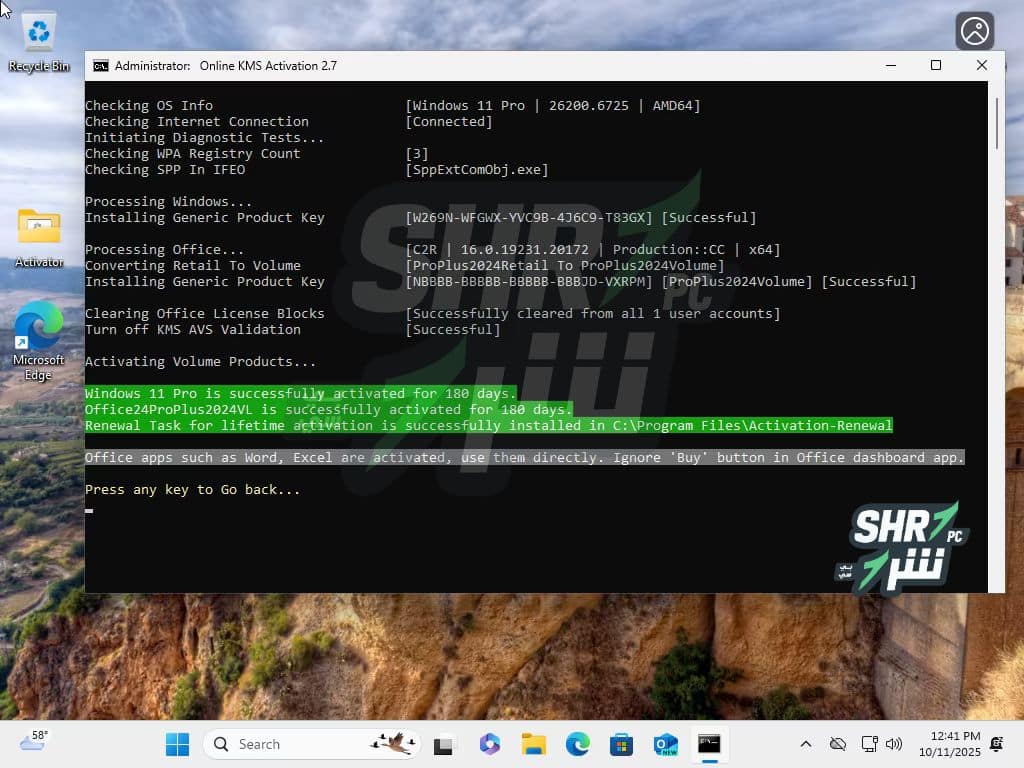
Task: Open the clock and date flyout
Action: point(954,744)
